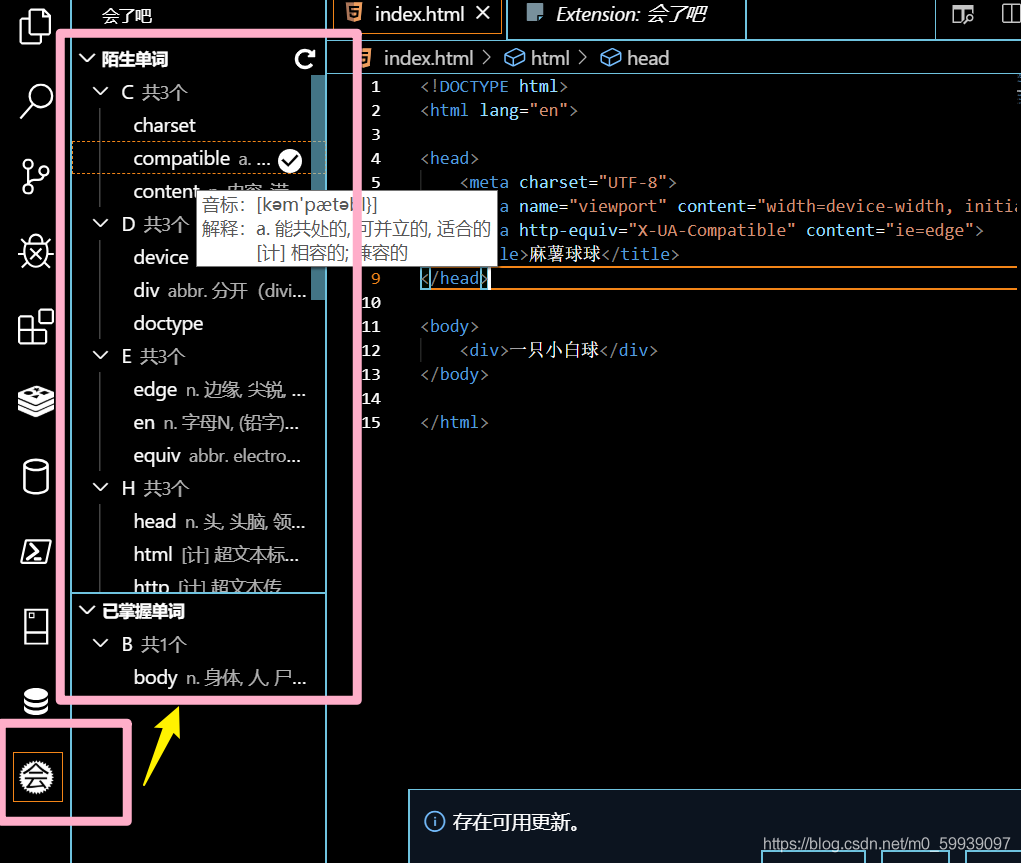Open the stacked layers Redis-style icon
This screenshot has height=863, width=1021.
35,401
